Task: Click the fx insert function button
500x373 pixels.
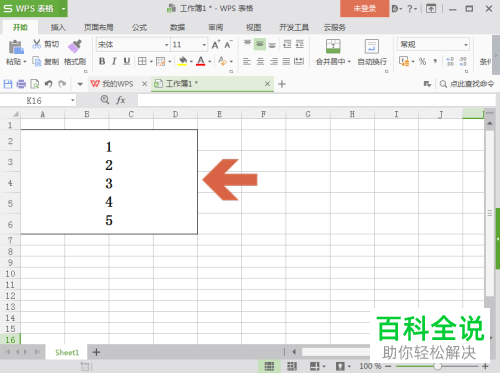Action: (120, 100)
